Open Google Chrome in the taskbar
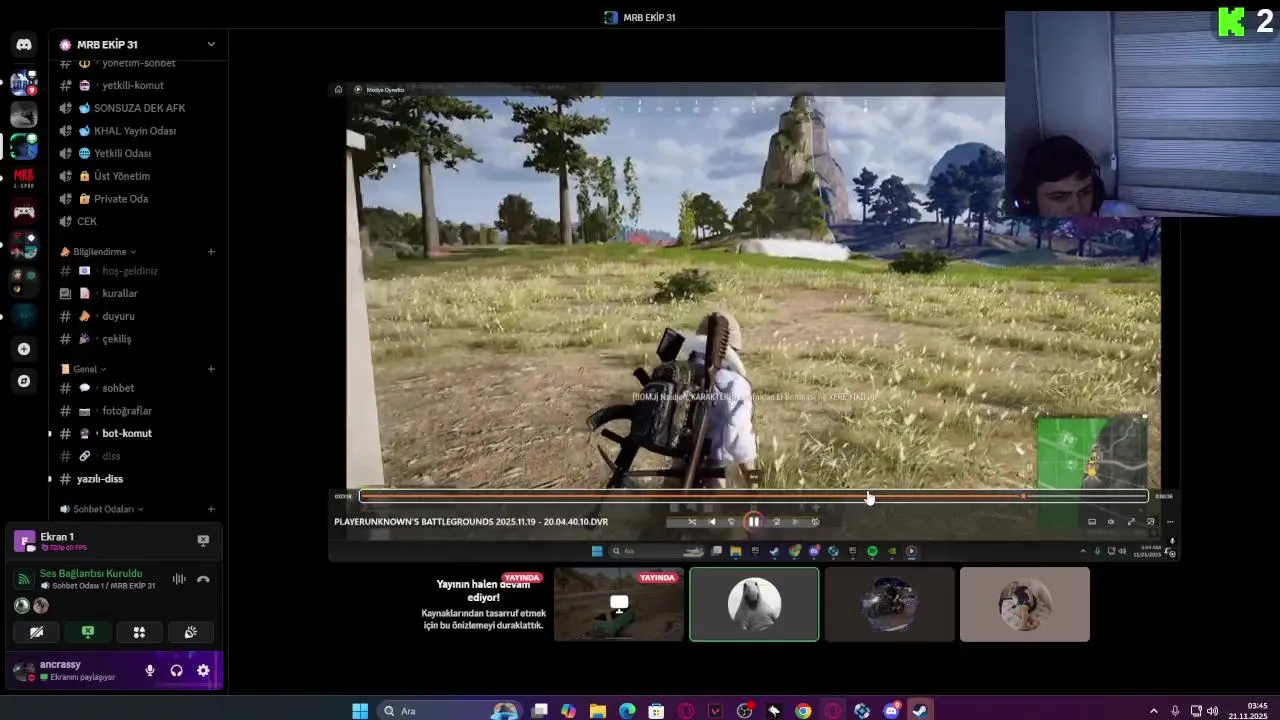Screen dimensions: 1280x720 click(x=803, y=711)
